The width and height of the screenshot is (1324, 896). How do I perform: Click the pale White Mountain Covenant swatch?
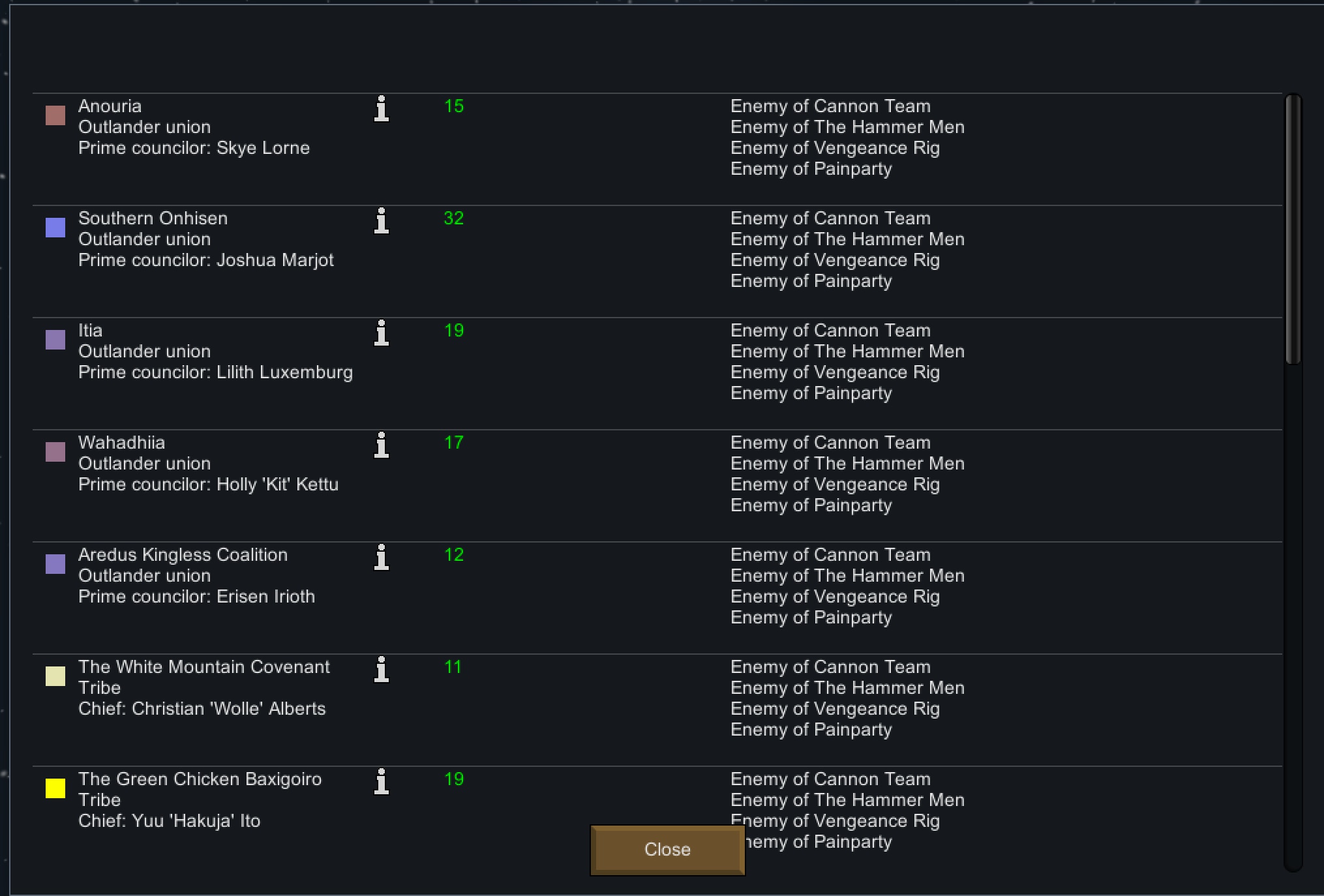pos(55,676)
